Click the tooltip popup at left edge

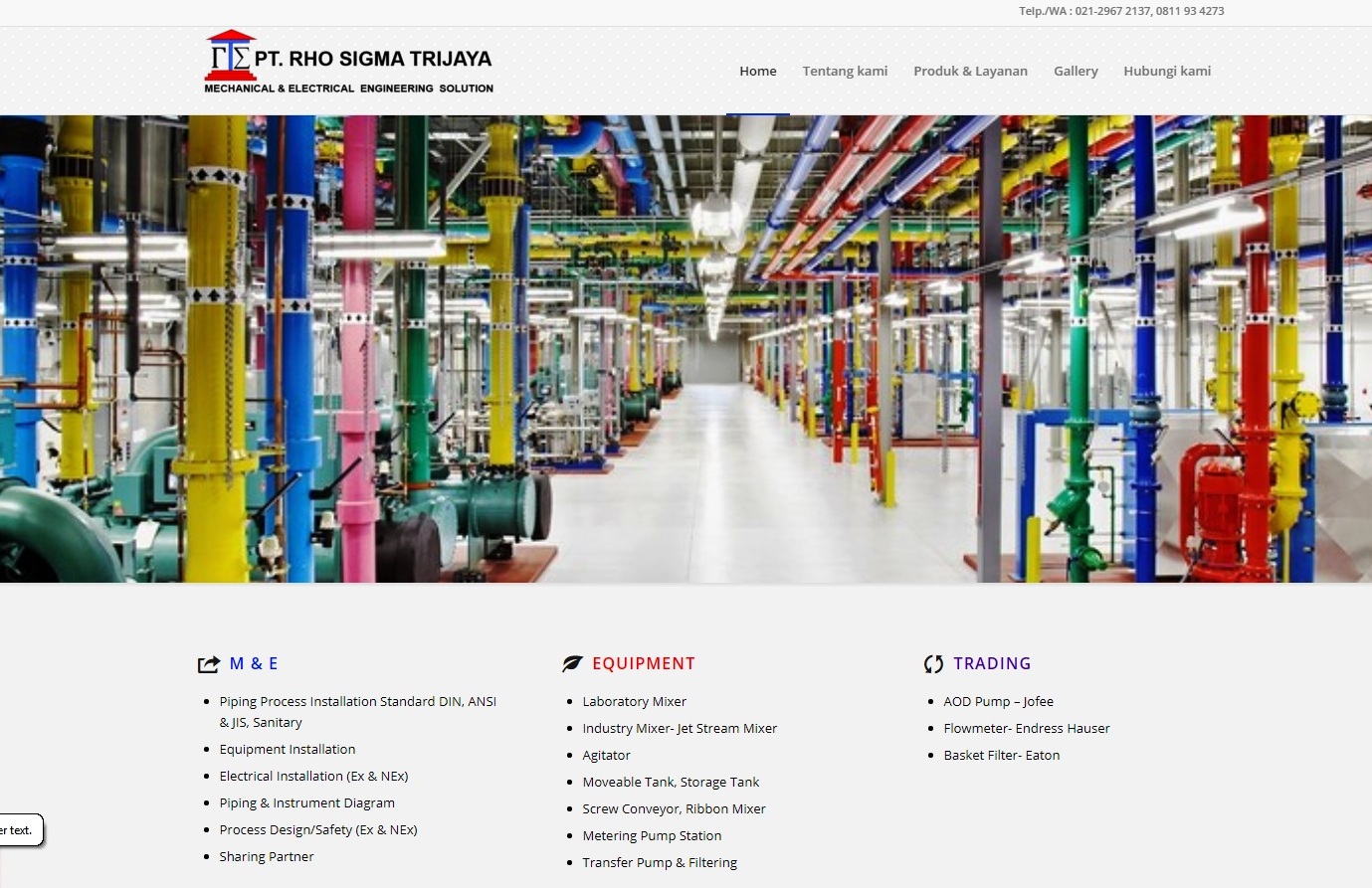19,830
